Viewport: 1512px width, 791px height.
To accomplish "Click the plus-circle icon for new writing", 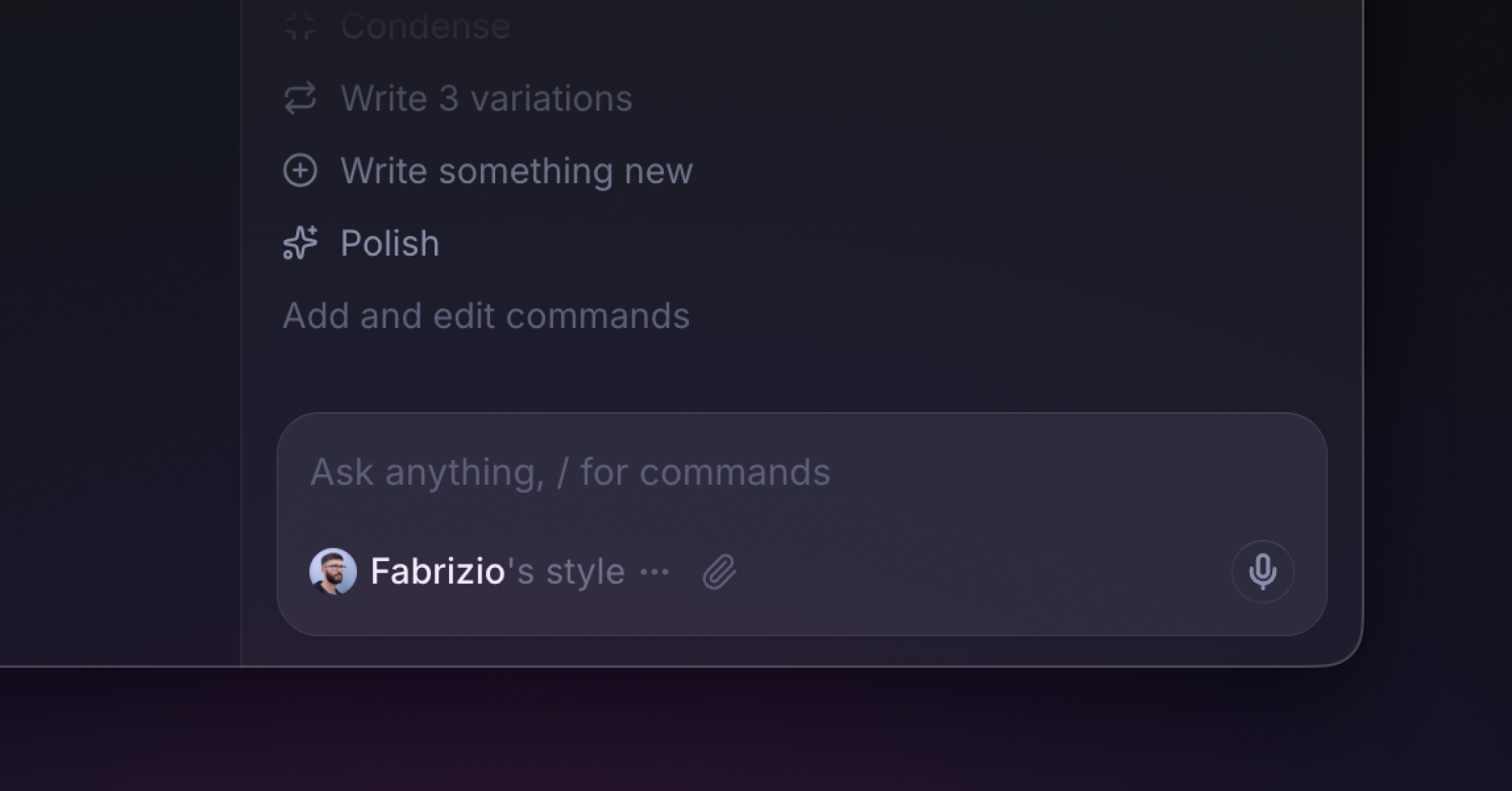I will (300, 170).
